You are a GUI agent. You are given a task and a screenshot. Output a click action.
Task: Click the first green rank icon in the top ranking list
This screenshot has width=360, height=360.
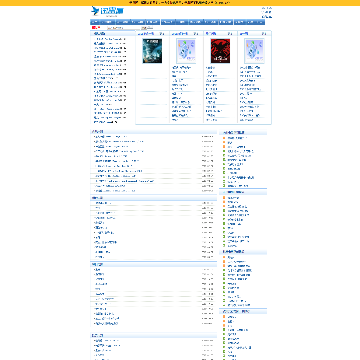224,151
